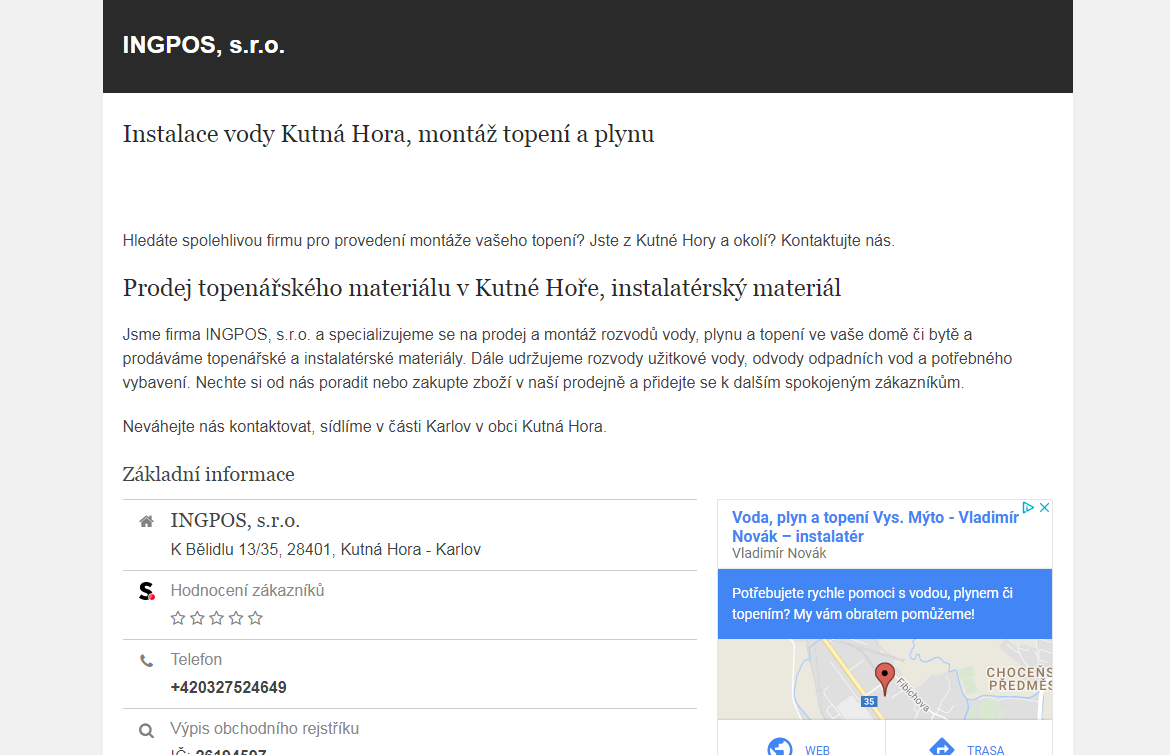
Task: Select the fourth rating star
Action: [236, 618]
